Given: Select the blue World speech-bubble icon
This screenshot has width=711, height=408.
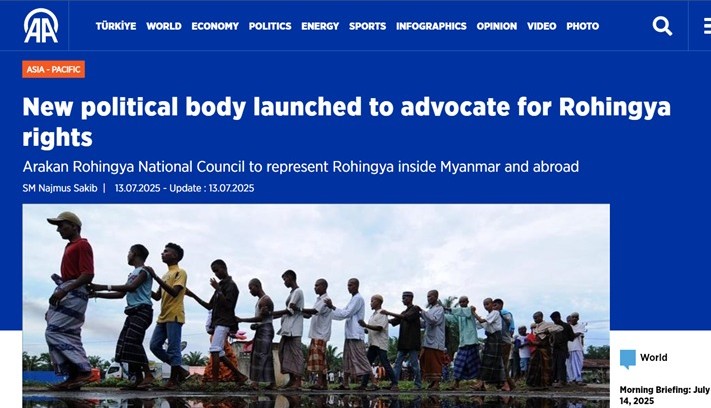Looking at the screenshot, I should point(628,359).
